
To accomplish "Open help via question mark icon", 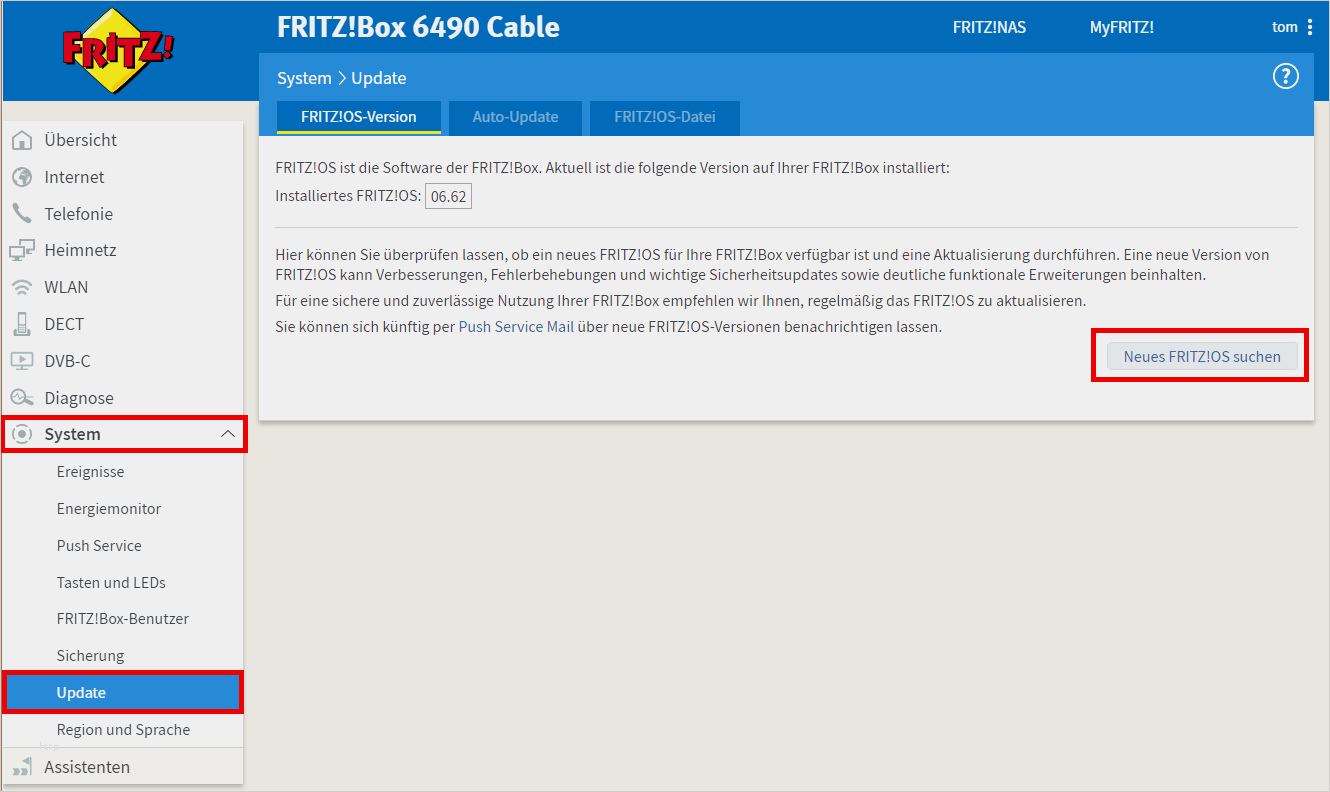I will (x=1285, y=77).
